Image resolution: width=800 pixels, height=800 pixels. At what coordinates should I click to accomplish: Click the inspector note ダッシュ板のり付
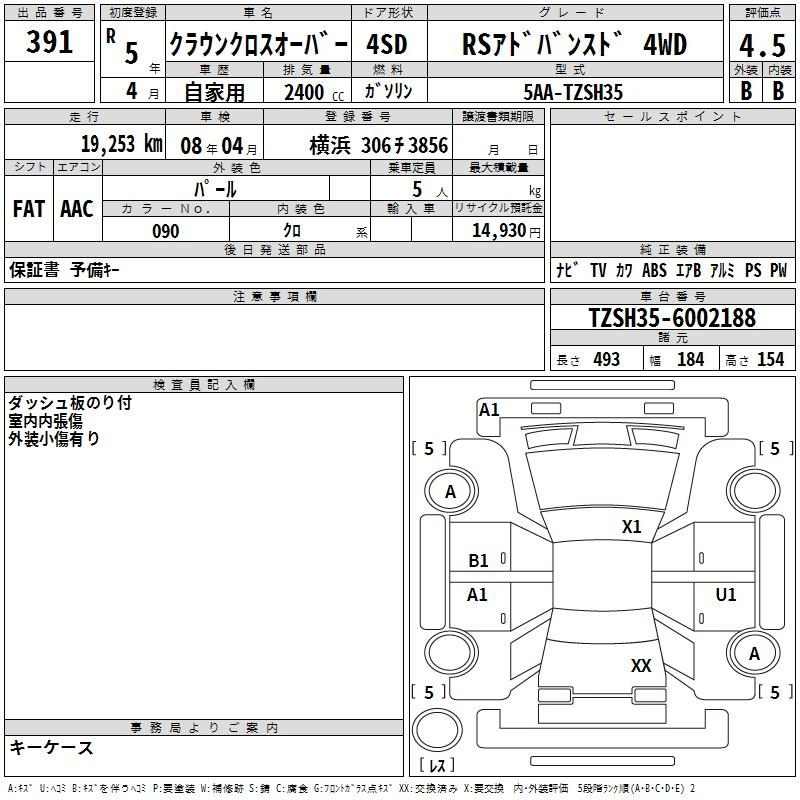(70, 403)
